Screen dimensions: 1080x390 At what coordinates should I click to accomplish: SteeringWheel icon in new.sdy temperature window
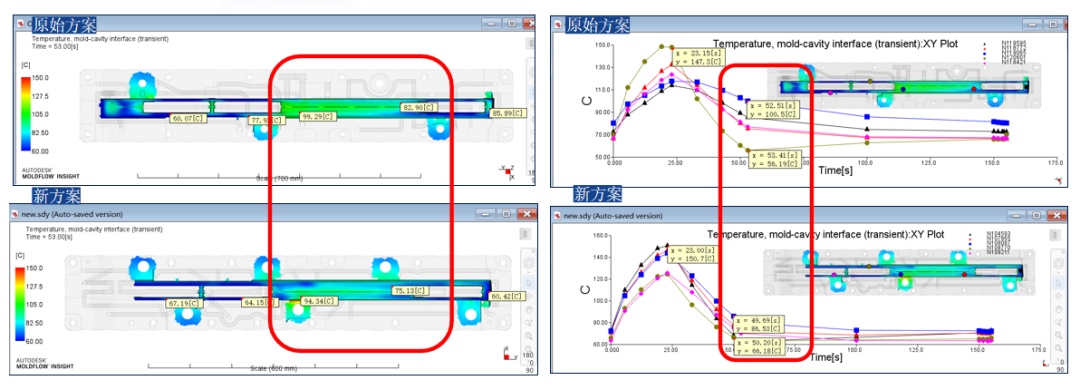pyautogui.click(x=528, y=264)
